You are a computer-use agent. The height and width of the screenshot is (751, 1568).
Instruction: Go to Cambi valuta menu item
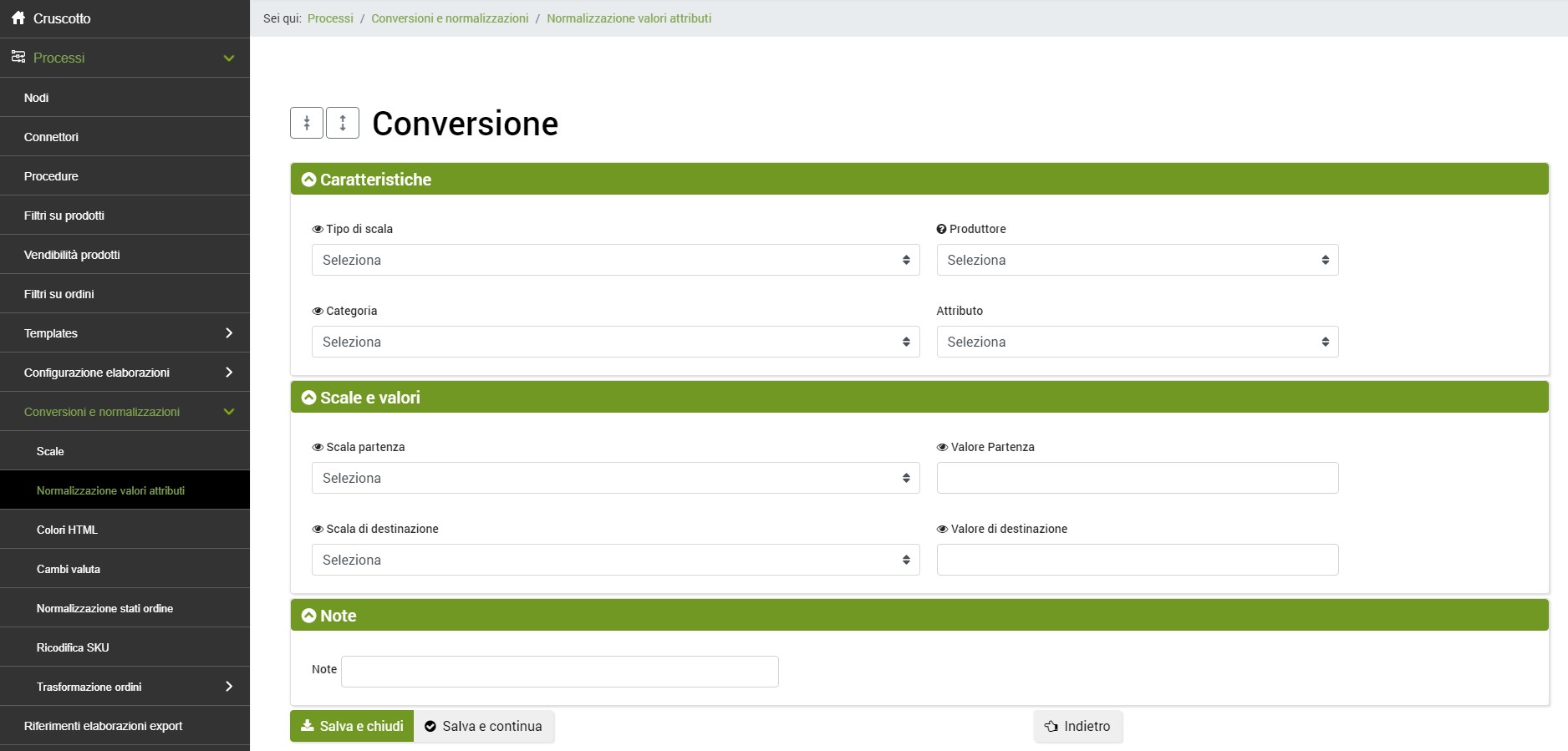69,569
